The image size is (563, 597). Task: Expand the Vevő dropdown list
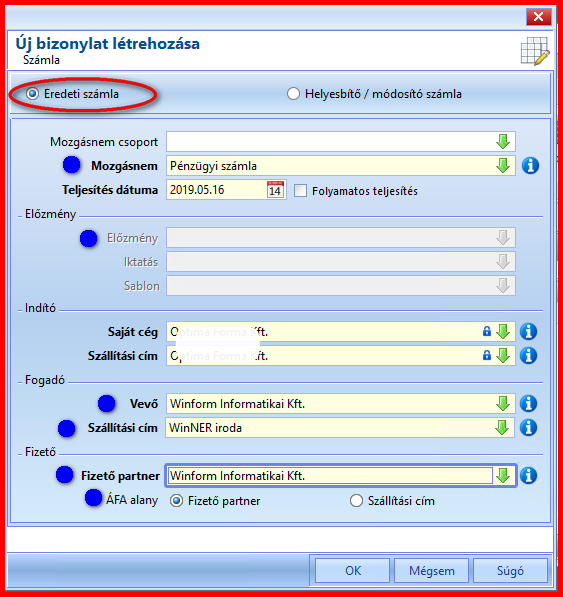click(x=503, y=404)
